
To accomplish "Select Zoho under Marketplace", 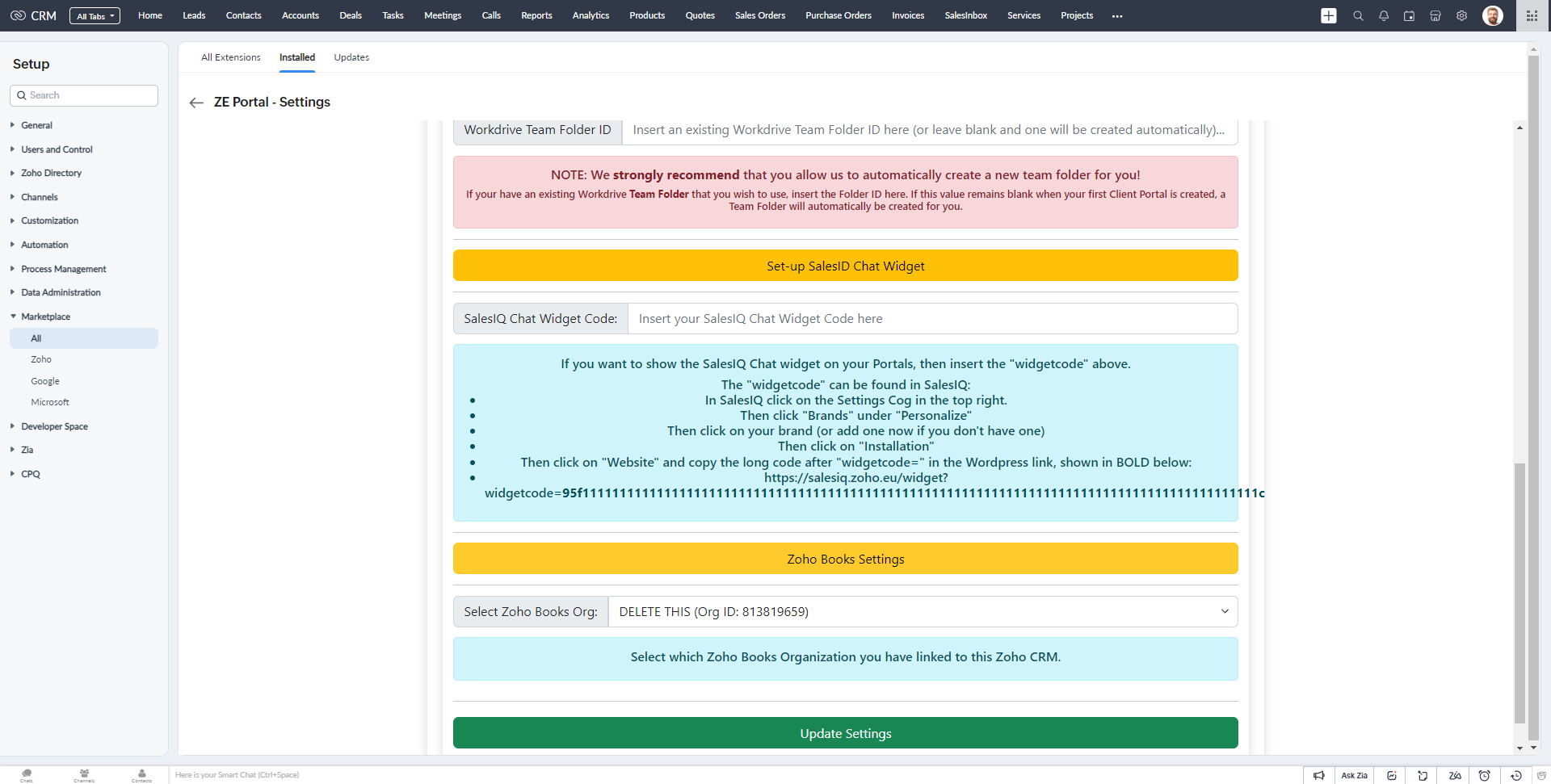I will click(41, 359).
